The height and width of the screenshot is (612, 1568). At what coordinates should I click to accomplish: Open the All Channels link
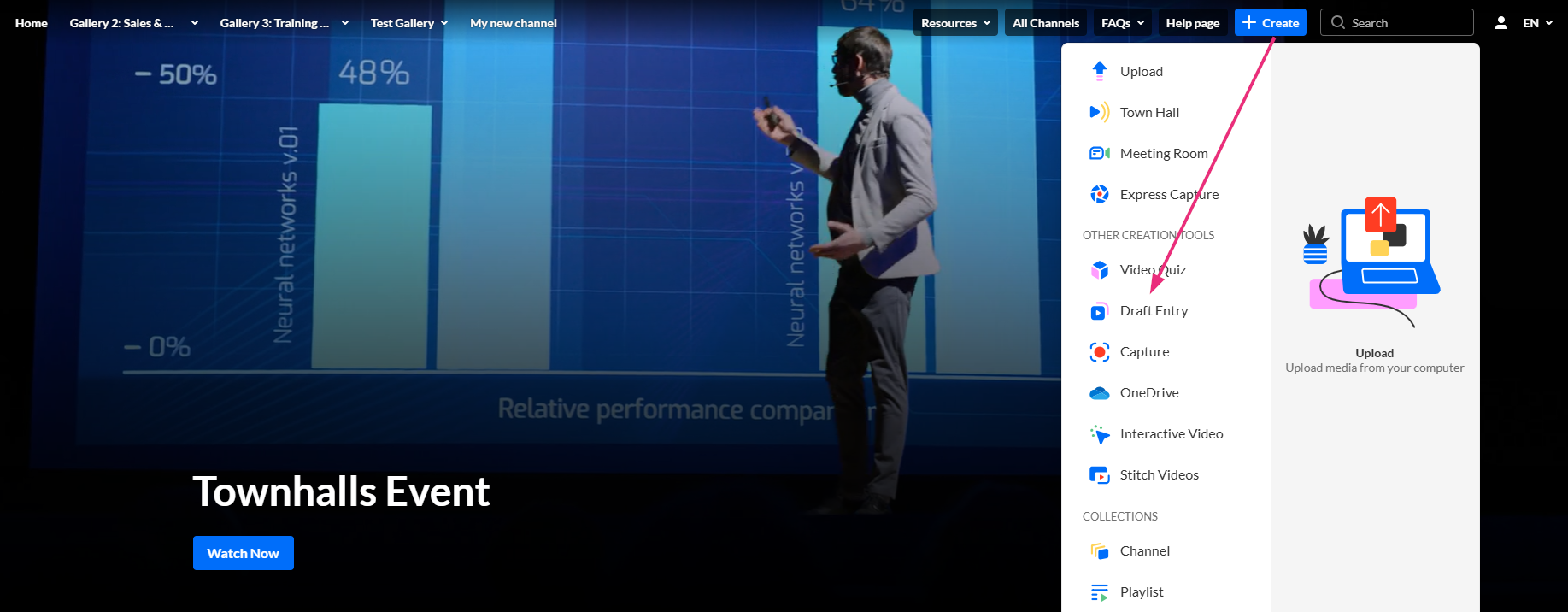(1046, 22)
